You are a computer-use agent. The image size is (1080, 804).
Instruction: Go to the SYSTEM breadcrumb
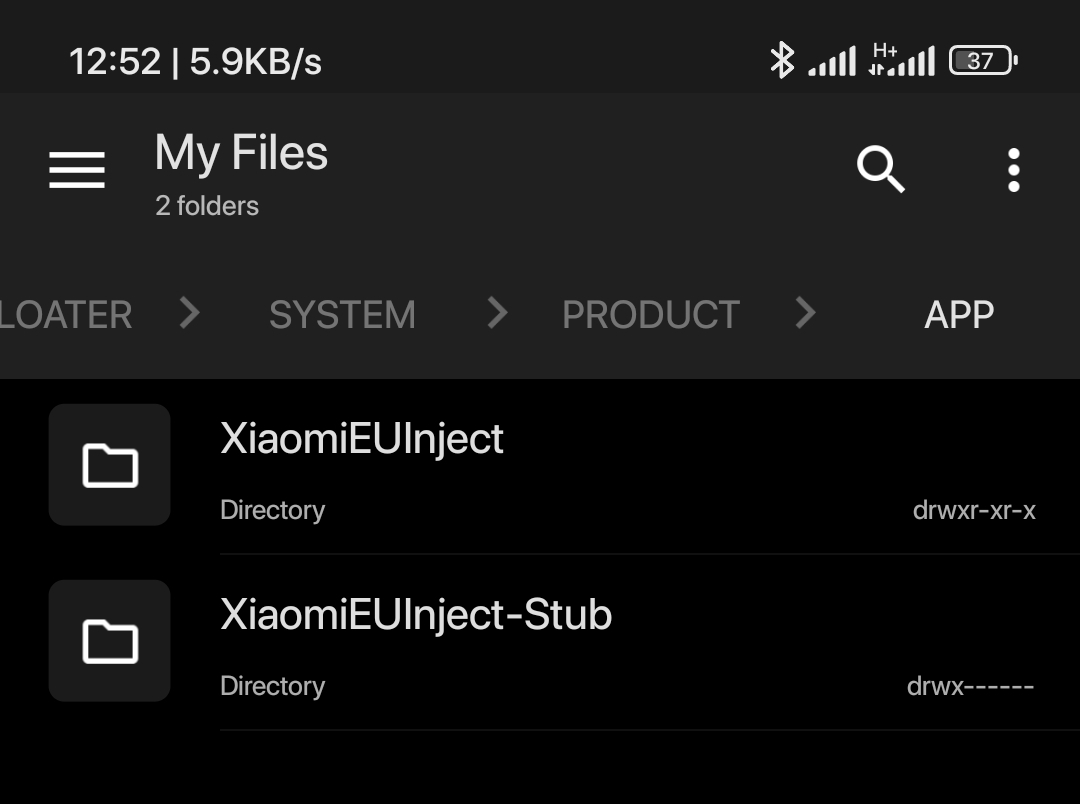pyautogui.click(x=342, y=315)
